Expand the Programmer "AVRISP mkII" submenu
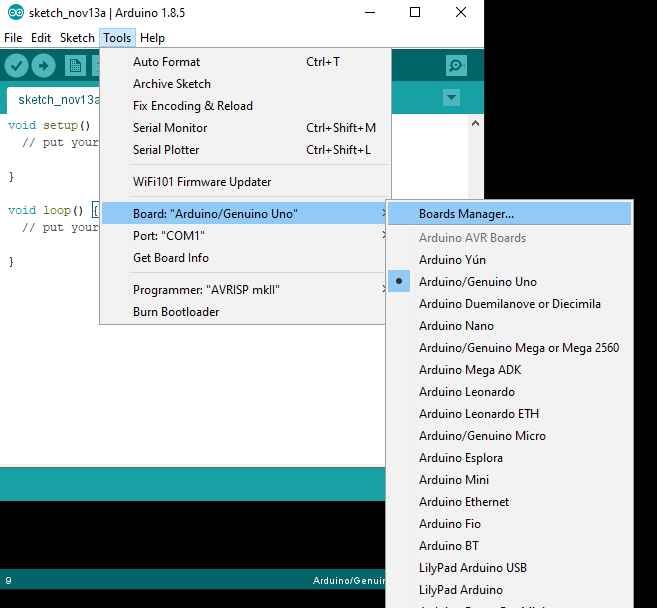 (x=243, y=290)
